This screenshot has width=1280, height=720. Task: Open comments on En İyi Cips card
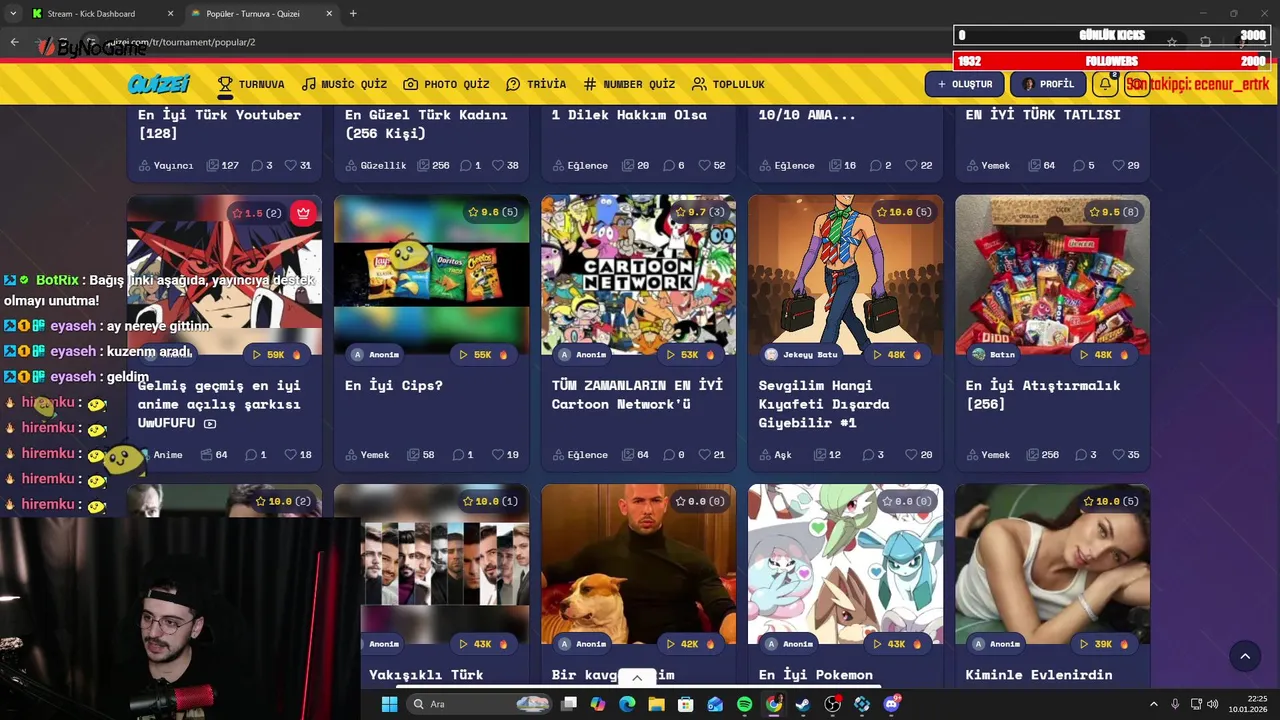[x=462, y=455]
